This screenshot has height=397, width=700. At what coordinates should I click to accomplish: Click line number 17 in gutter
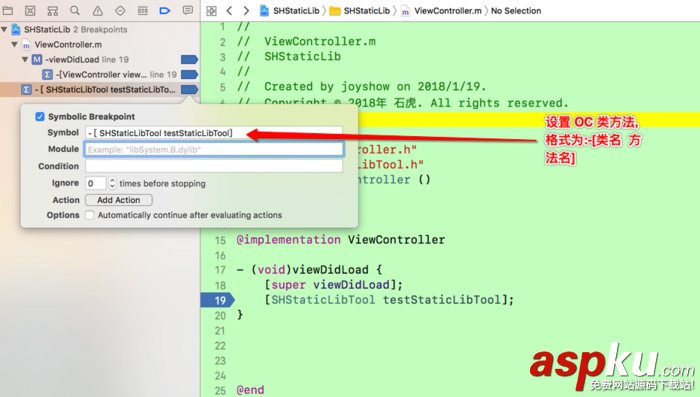tap(220, 270)
